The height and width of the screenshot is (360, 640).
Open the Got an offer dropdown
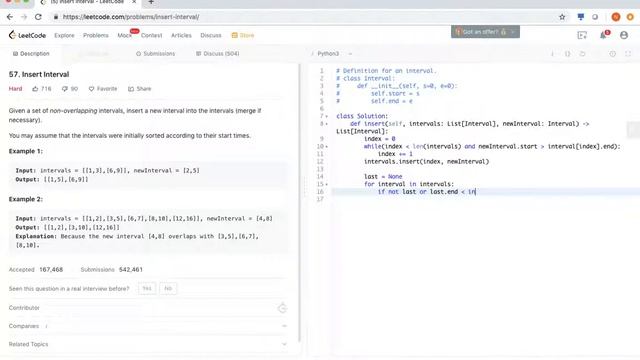click(485, 32)
